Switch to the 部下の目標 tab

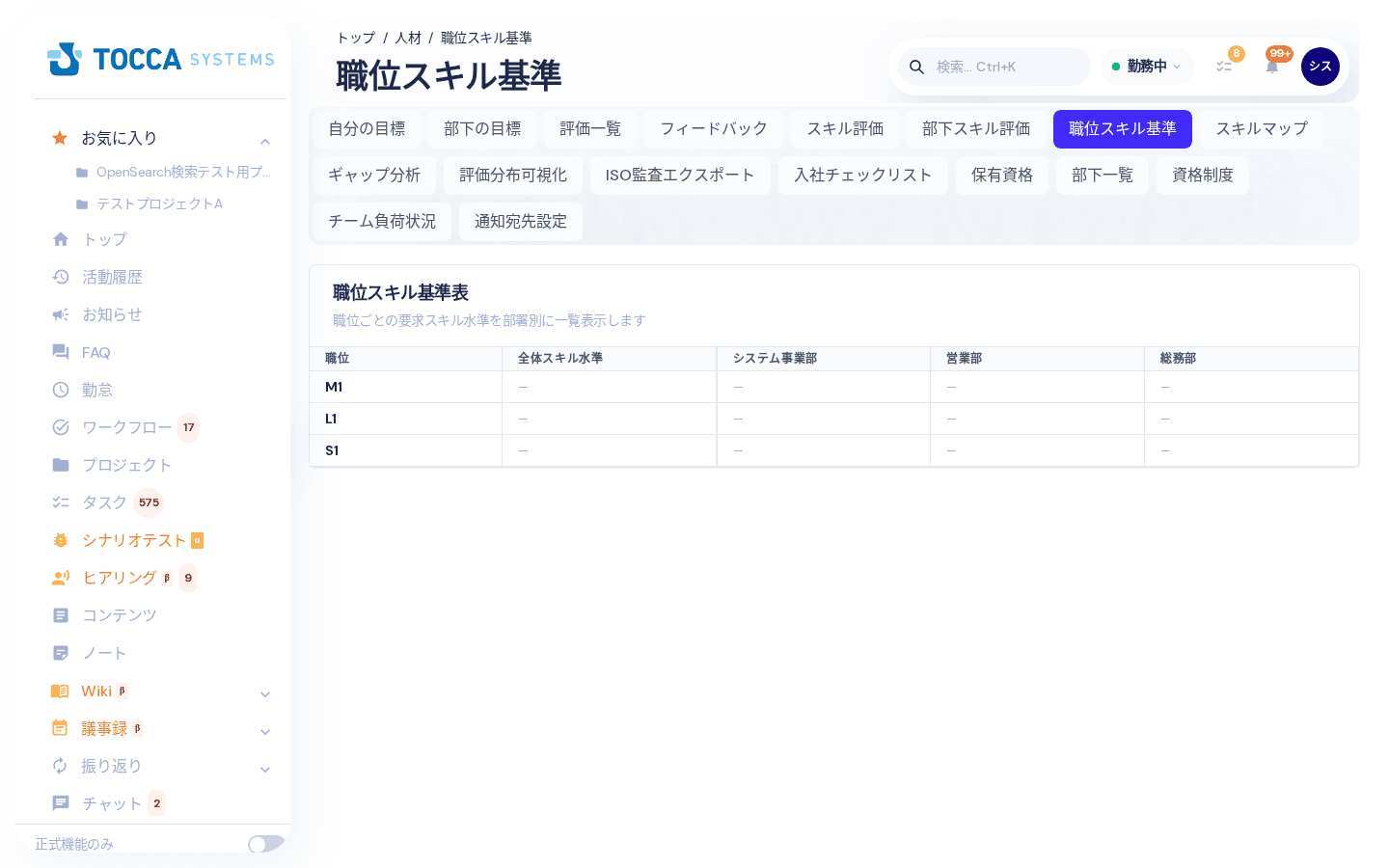click(x=482, y=129)
